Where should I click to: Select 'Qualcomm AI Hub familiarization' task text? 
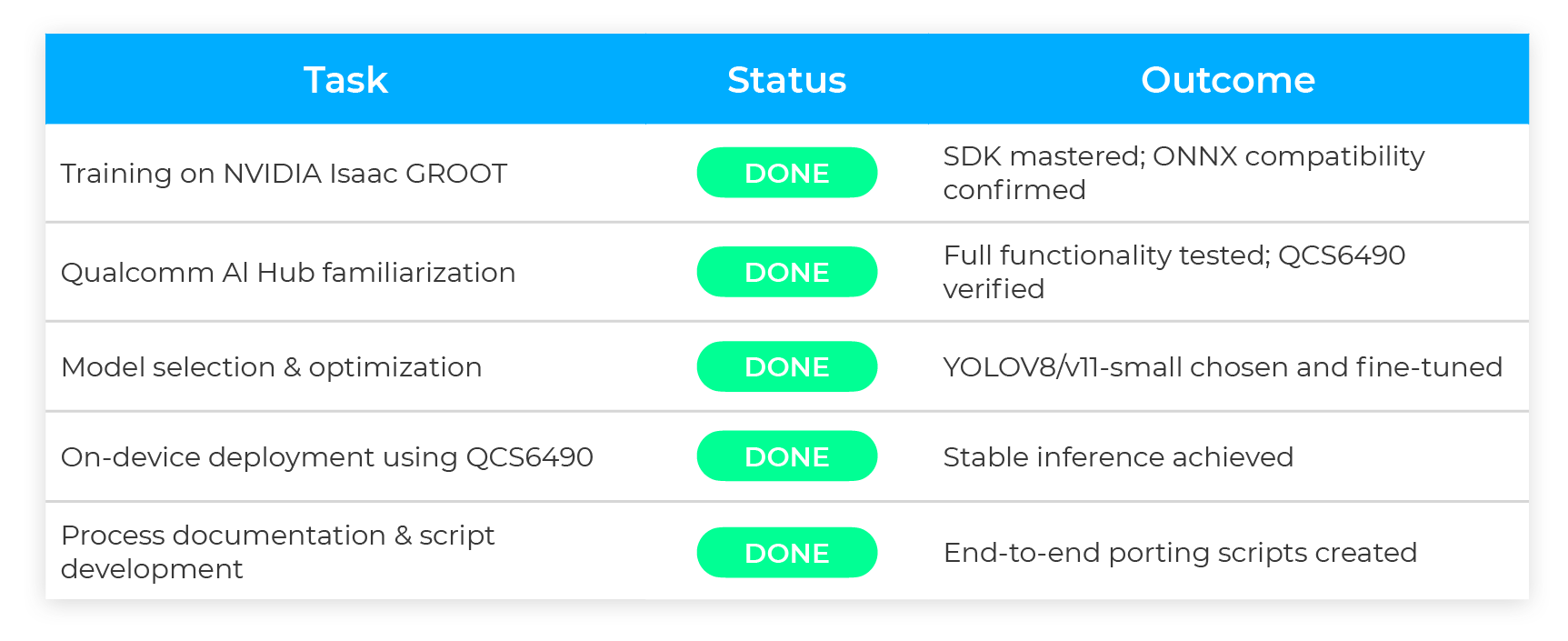(x=288, y=273)
